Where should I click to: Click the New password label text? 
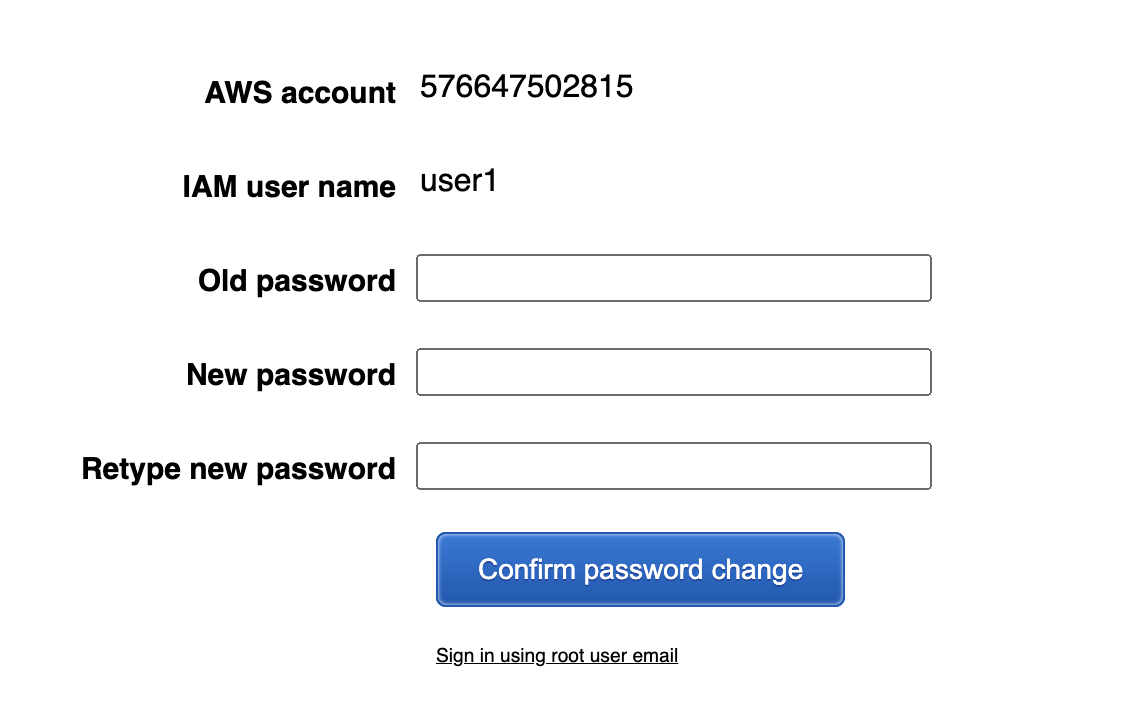click(x=291, y=375)
